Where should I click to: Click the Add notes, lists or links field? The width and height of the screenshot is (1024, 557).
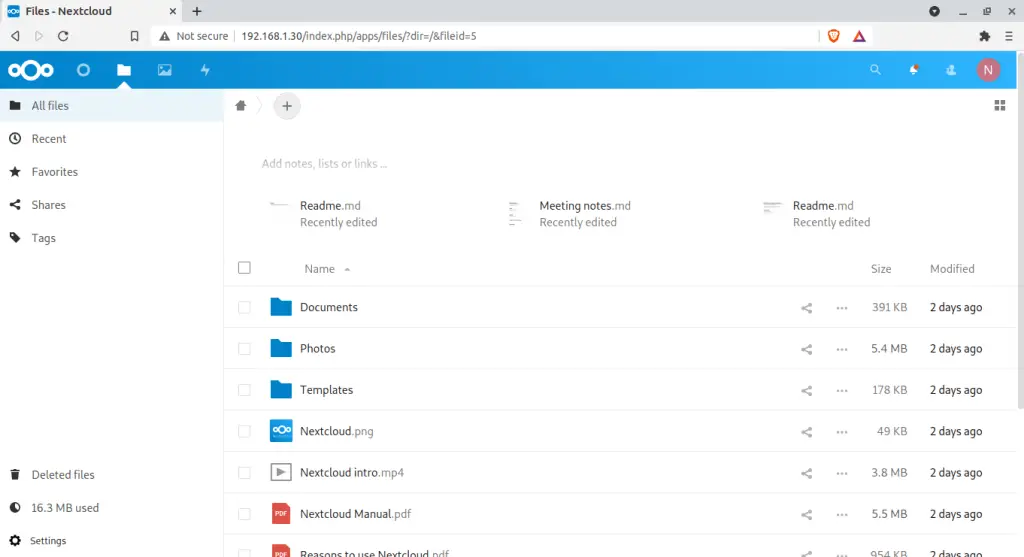(x=325, y=163)
